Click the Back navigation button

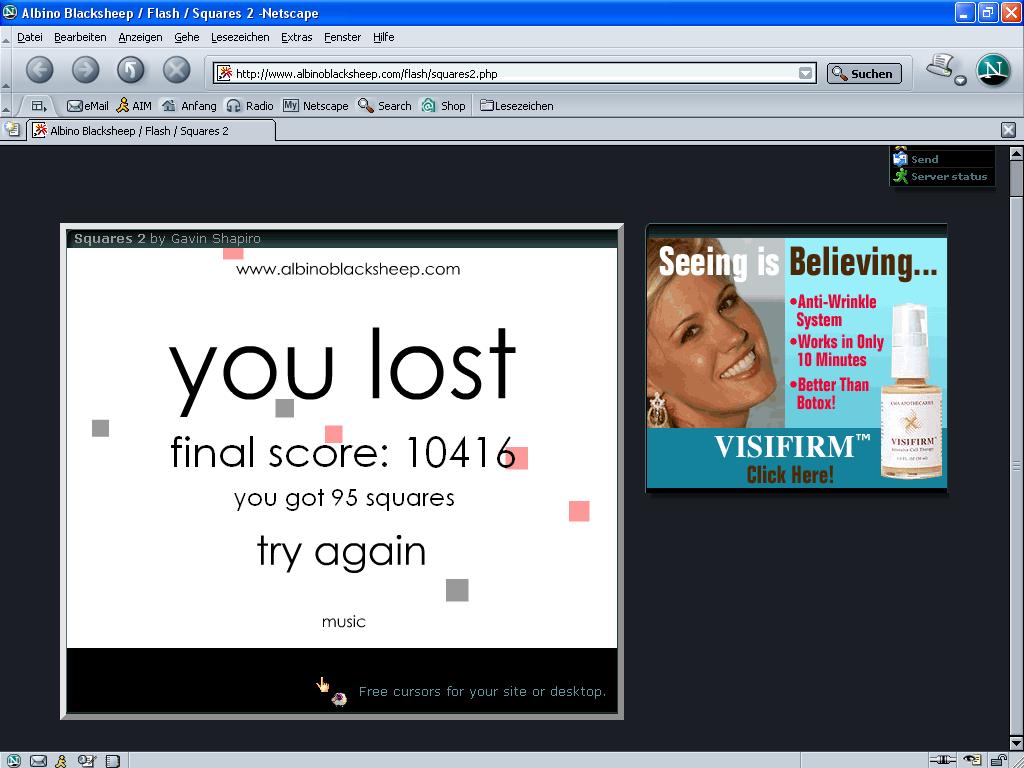(39, 69)
